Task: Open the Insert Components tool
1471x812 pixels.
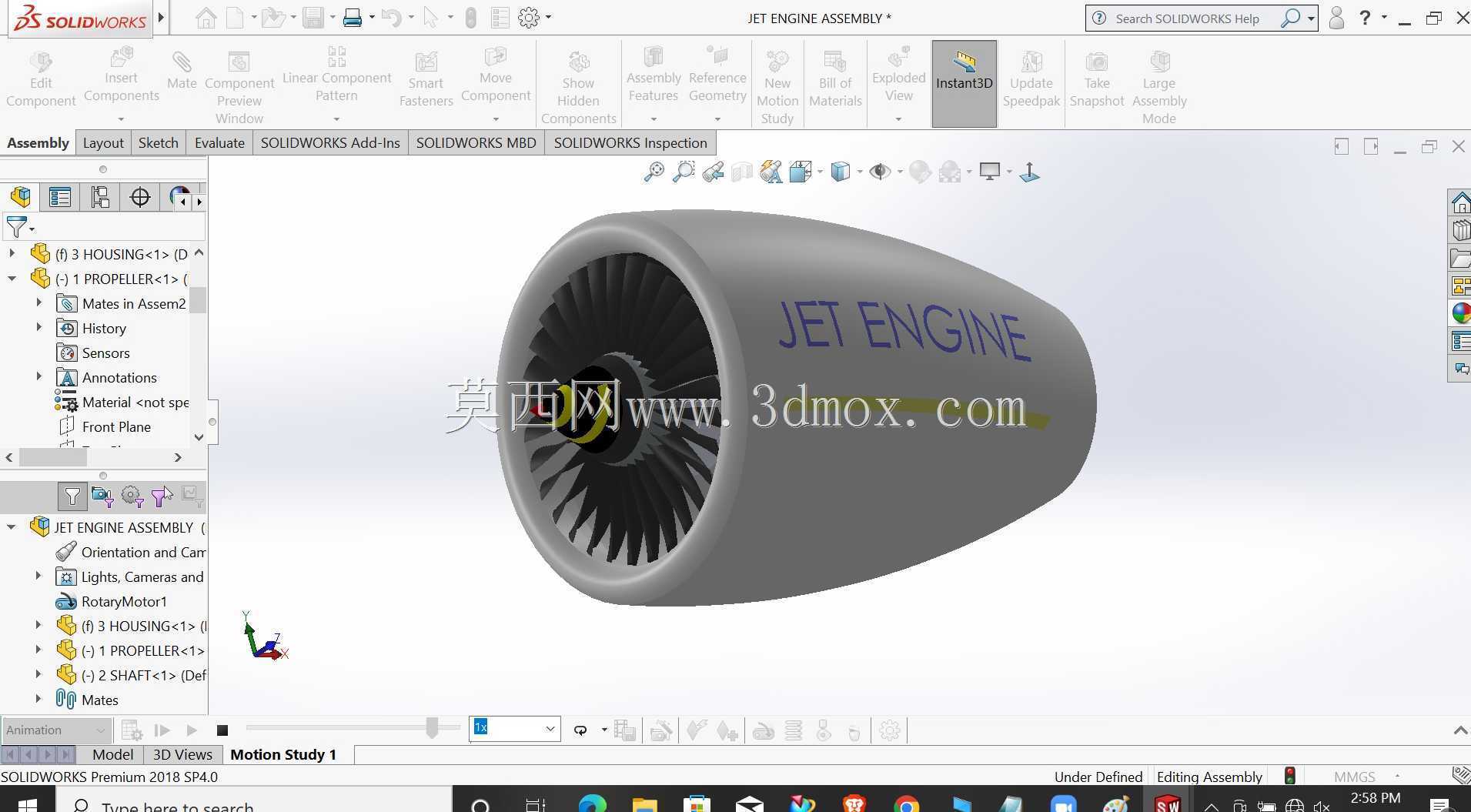Action: coord(121,75)
